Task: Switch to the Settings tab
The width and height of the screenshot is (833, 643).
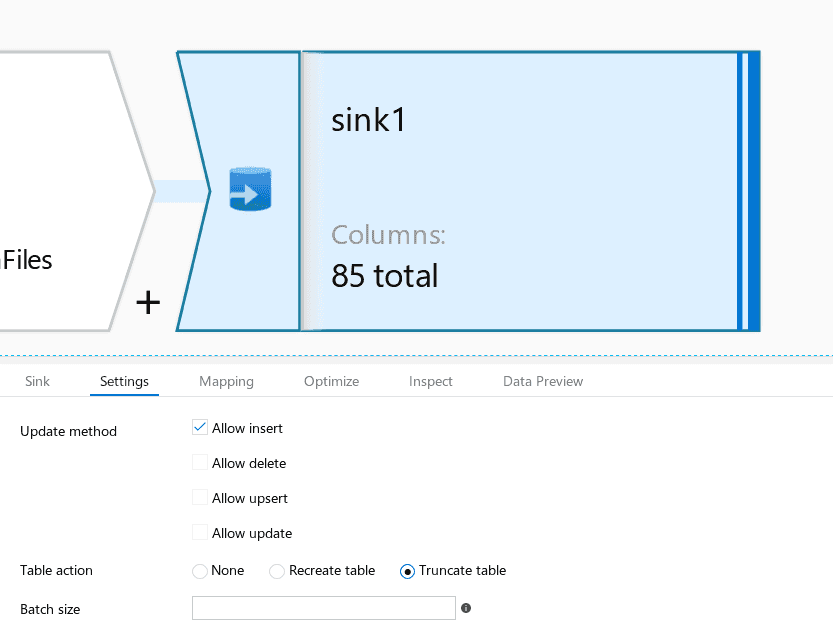Action: pyautogui.click(x=124, y=381)
